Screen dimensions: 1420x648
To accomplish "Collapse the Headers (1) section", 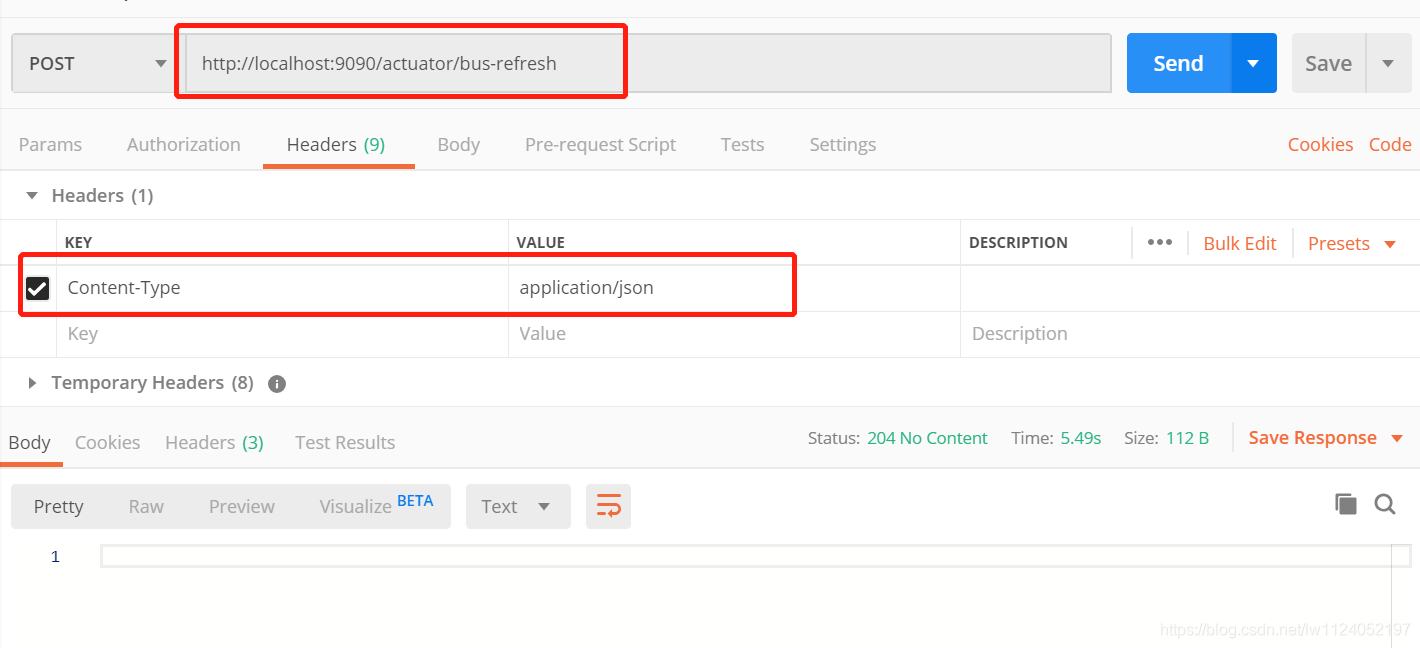I will pyautogui.click(x=31, y=195).
